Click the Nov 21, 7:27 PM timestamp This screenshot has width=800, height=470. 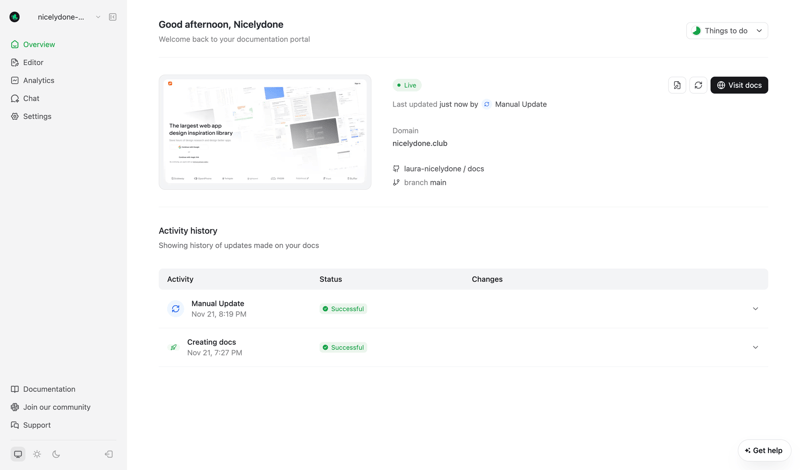pos(214,353)
